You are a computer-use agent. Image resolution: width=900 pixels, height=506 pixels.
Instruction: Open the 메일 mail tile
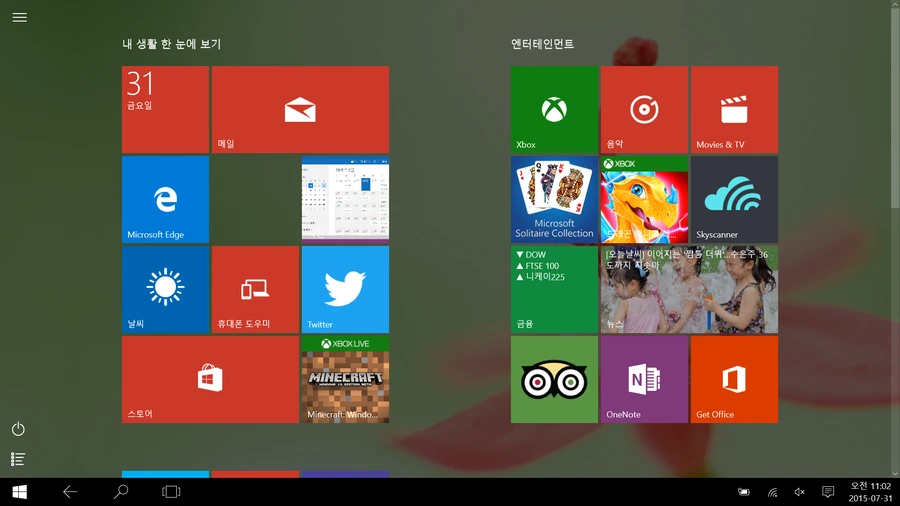pyautogui.click(x=300, y=110)
